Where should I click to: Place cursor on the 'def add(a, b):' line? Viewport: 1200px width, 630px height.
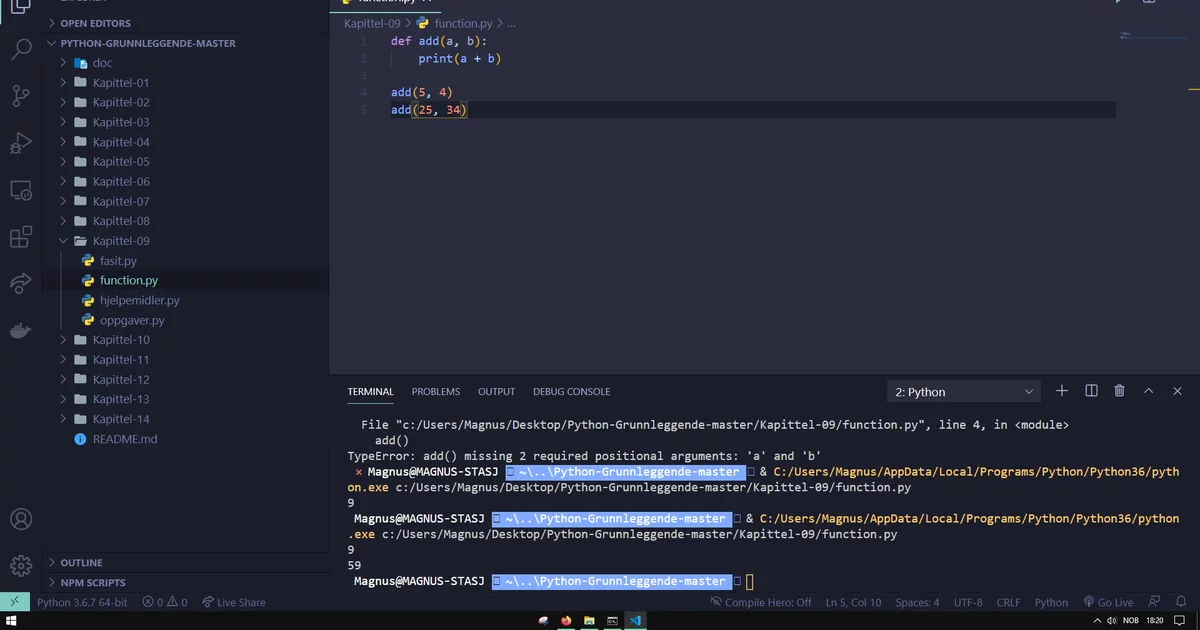point(438,41)
